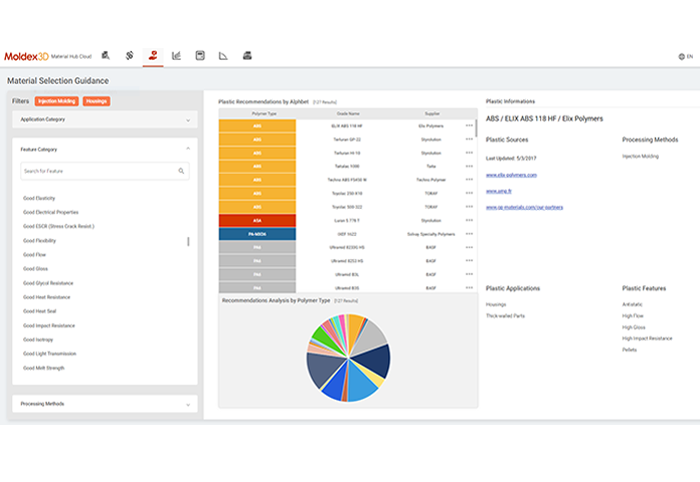Open the three-dot menu for Ultramid B3L row
700x482 pixels.
[x=469, y=274]
